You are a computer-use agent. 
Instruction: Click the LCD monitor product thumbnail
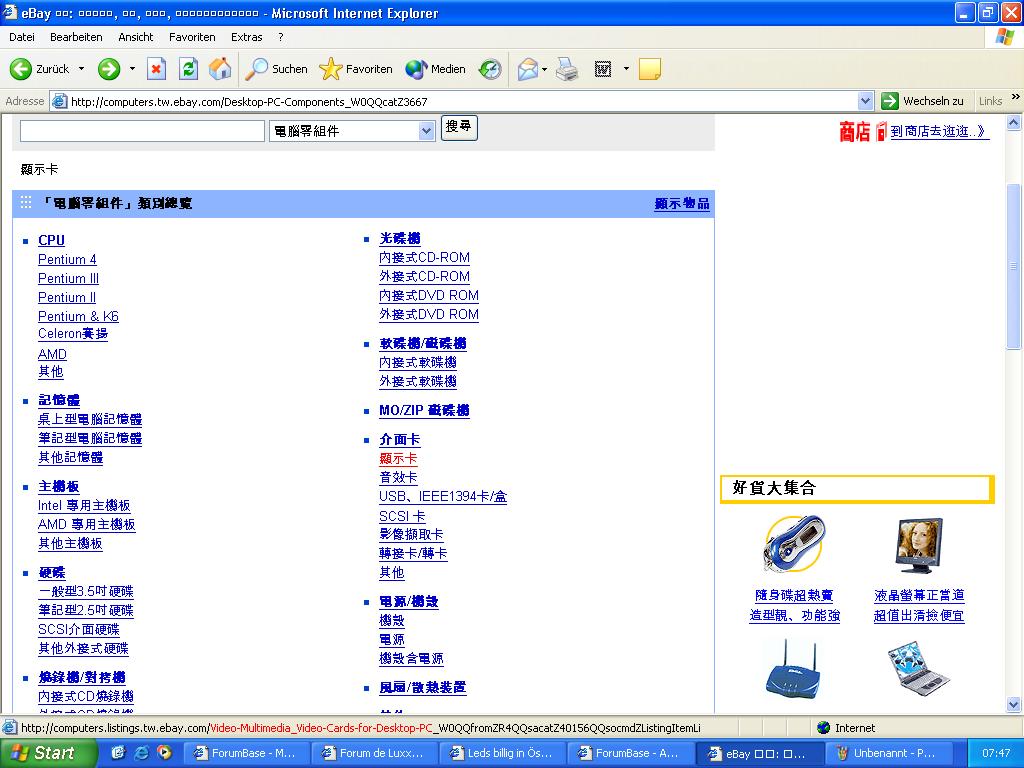(920, 545)
